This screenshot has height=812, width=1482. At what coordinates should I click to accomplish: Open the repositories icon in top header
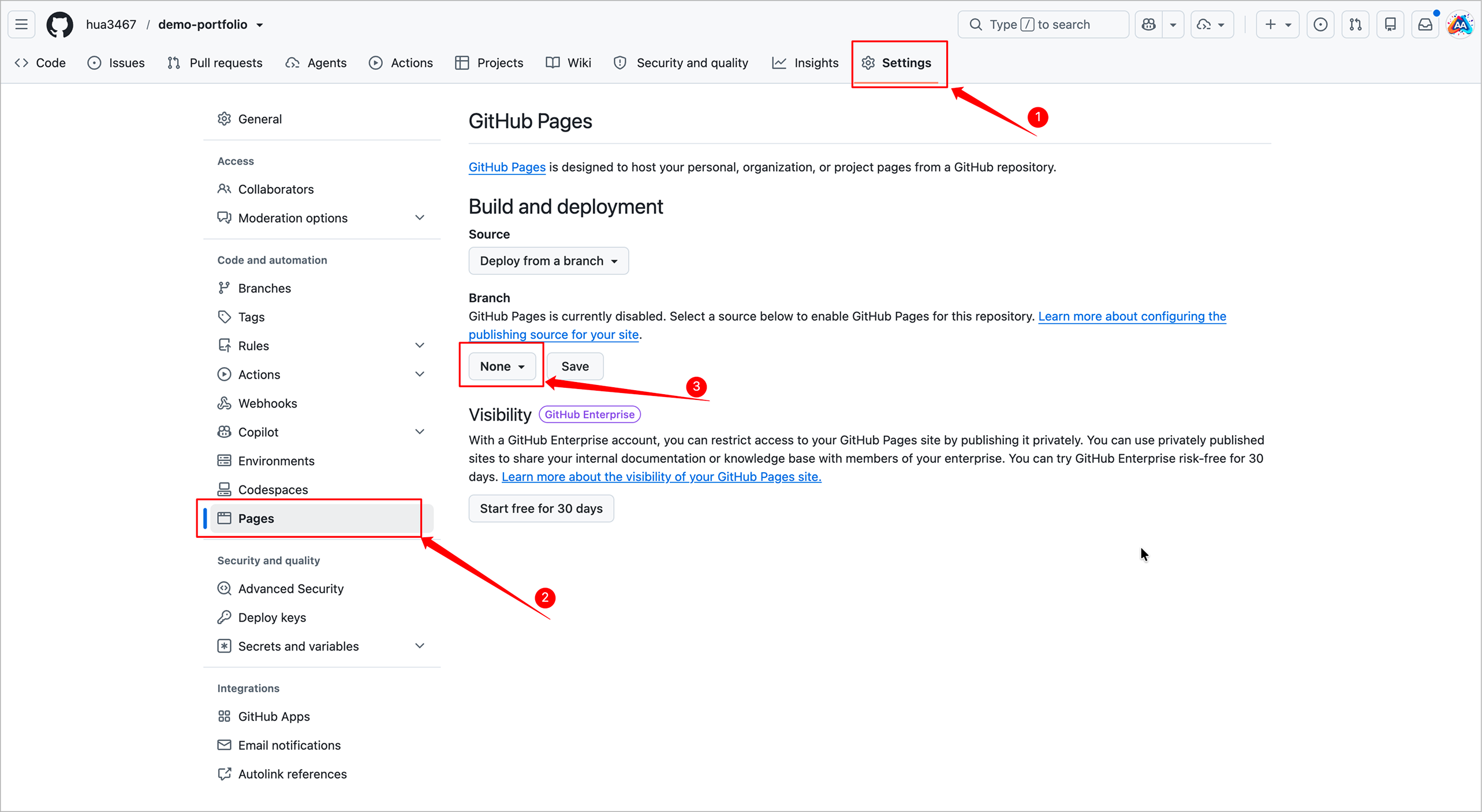(x=1390, y=24)
